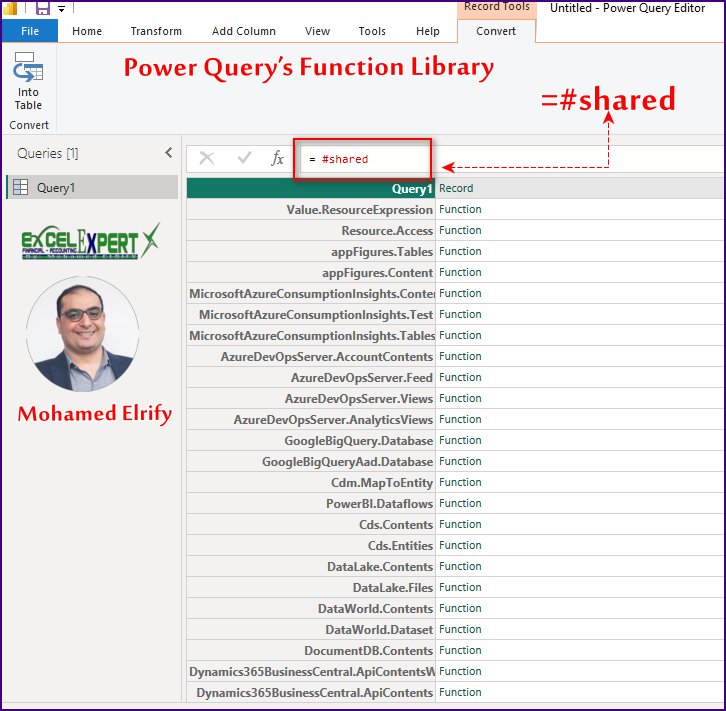The image size is (726, 711).
Task: Click the Function link for DocumentDB.Contents
Action: coord(460,650)
